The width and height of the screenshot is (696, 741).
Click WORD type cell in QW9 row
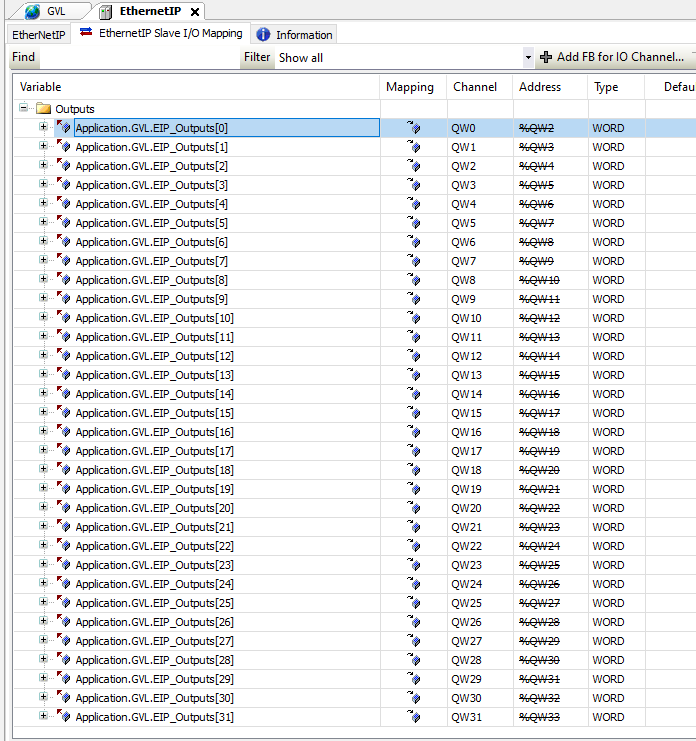click(617, 299)
